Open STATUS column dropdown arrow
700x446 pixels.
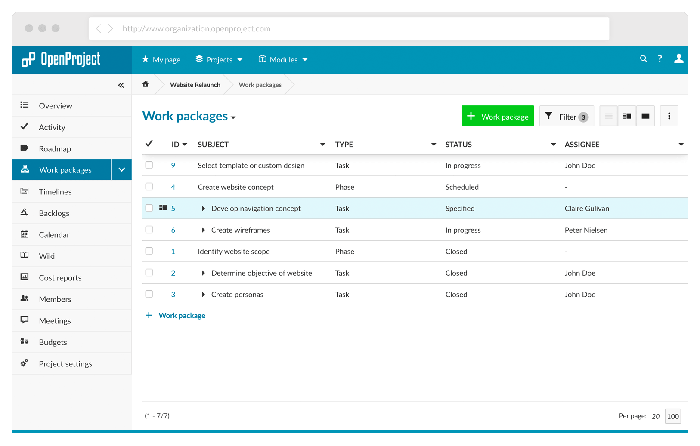[x=553, y=144]
